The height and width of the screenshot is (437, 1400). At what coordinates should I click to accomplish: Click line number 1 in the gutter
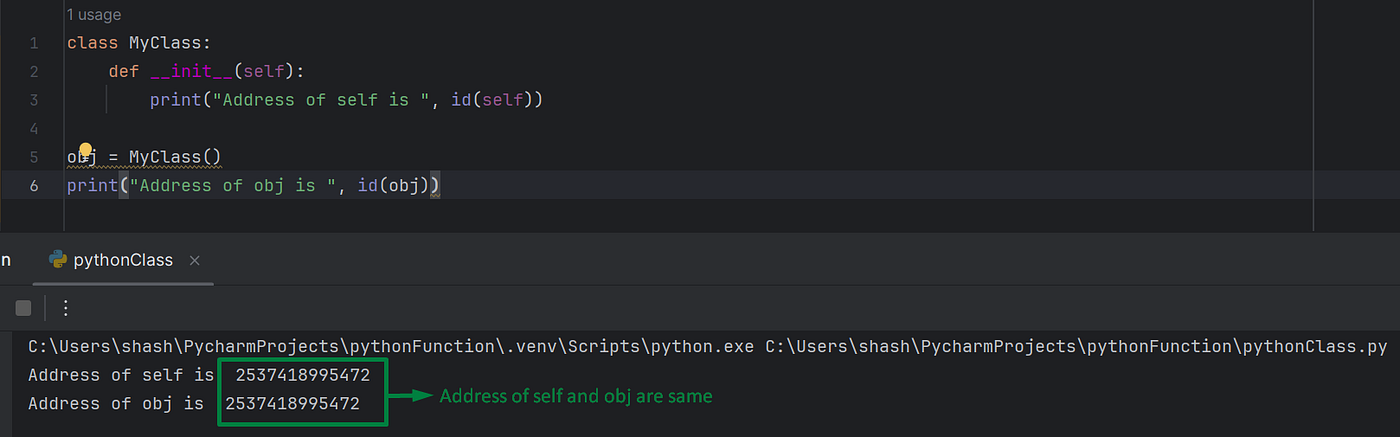[34, 43]
